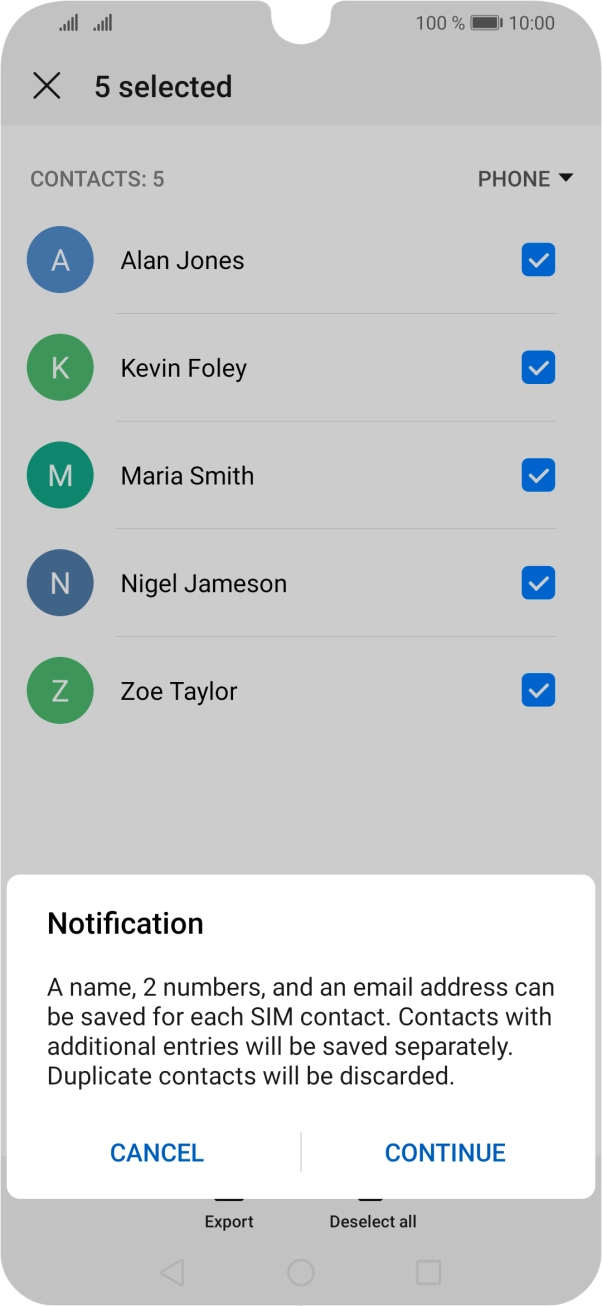Tap Zoe Taylor avatar icon

pos(60,691)
